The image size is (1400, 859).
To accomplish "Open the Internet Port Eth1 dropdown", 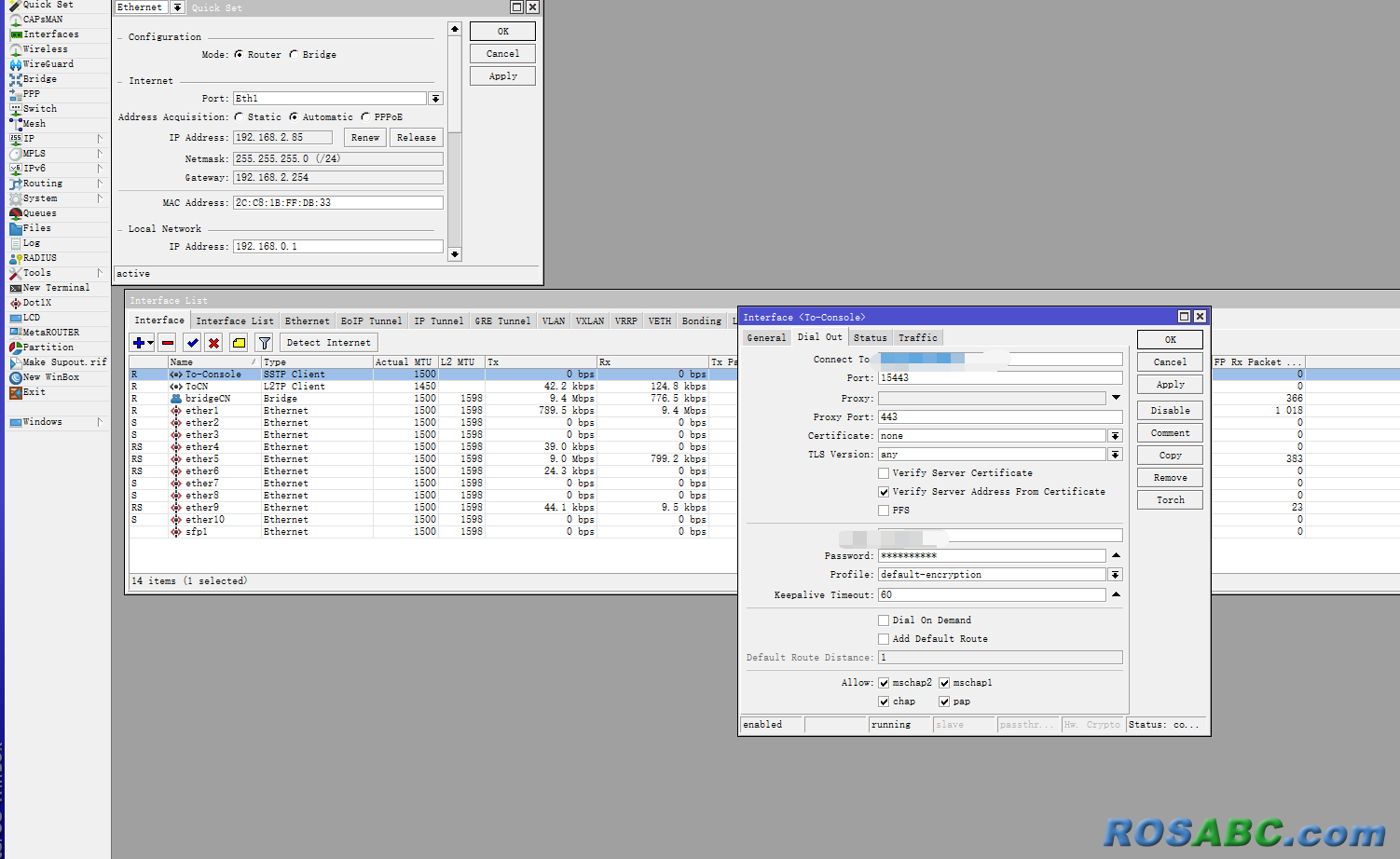I will coord(435,99).
